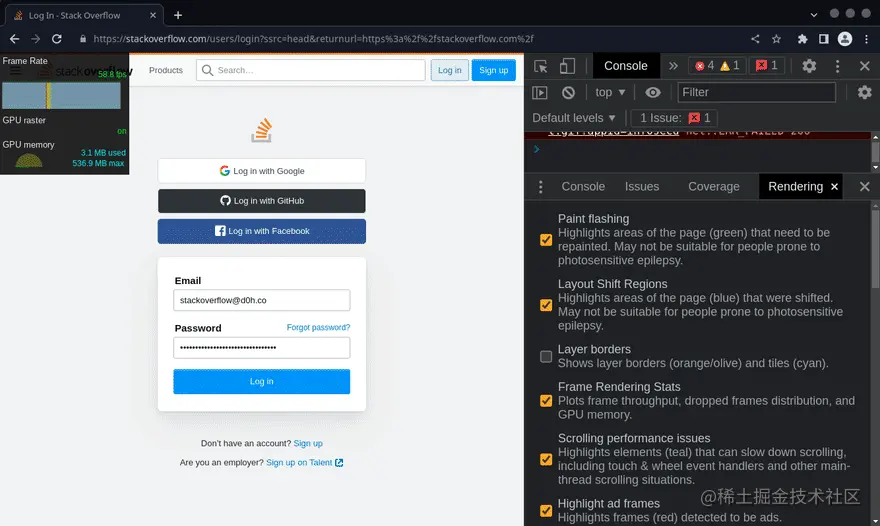The image size is (880, 526).
Task: Activate the DevTools inspect element tool
Action: [540, 66]
